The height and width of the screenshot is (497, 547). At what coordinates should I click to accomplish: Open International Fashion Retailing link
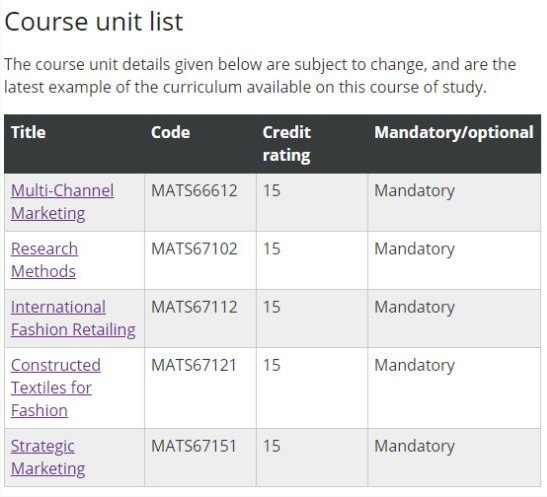73,318
